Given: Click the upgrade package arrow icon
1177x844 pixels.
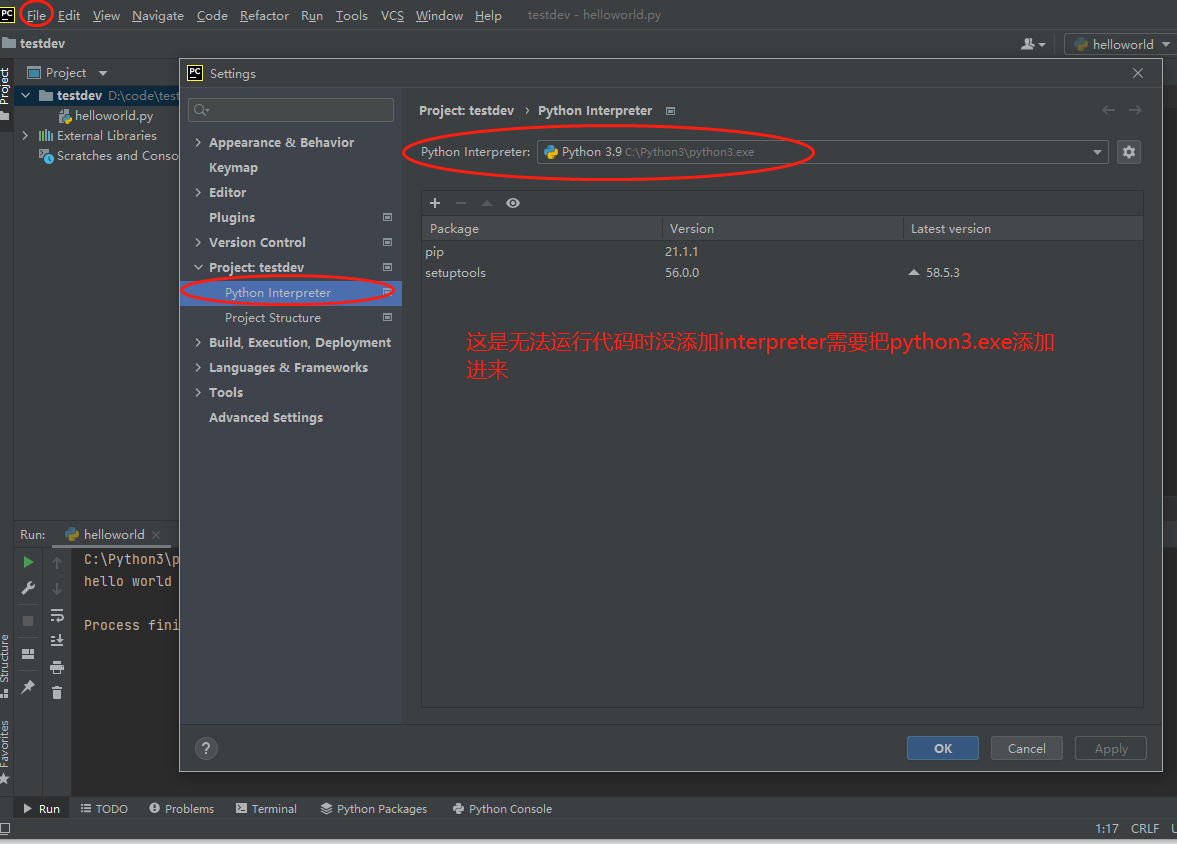Looking at the screenshot, I should click(x=486, y=203).
